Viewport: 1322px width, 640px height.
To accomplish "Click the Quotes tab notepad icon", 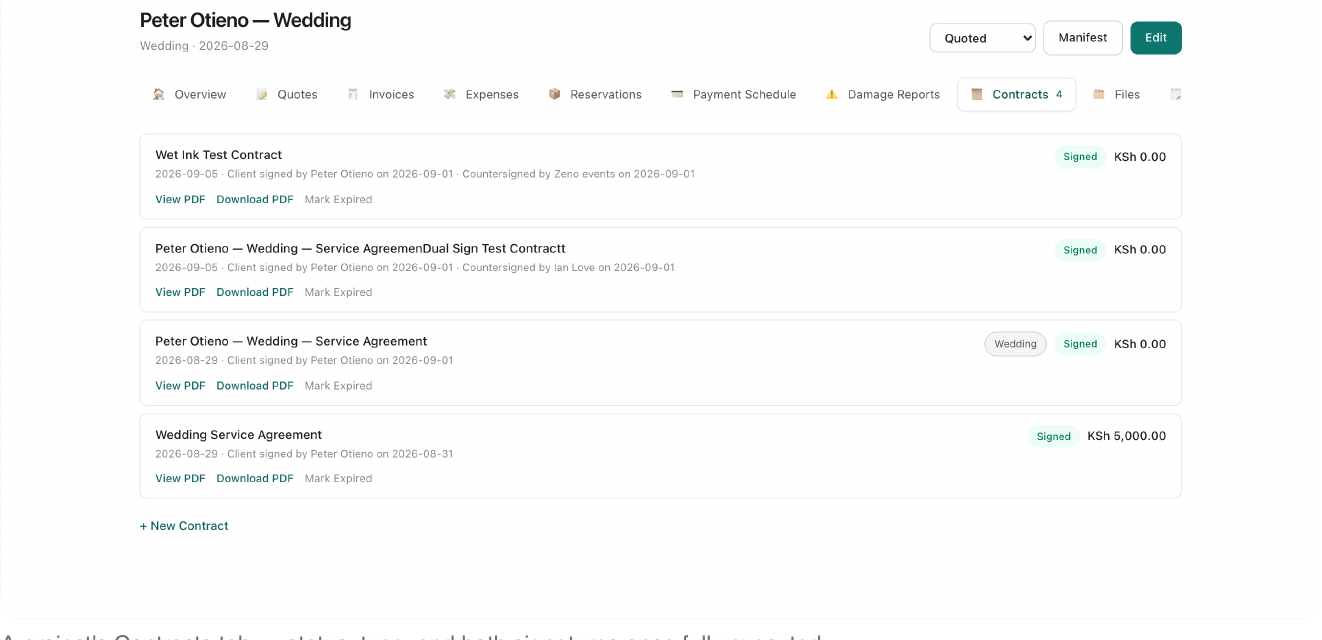I will (262, 94).
